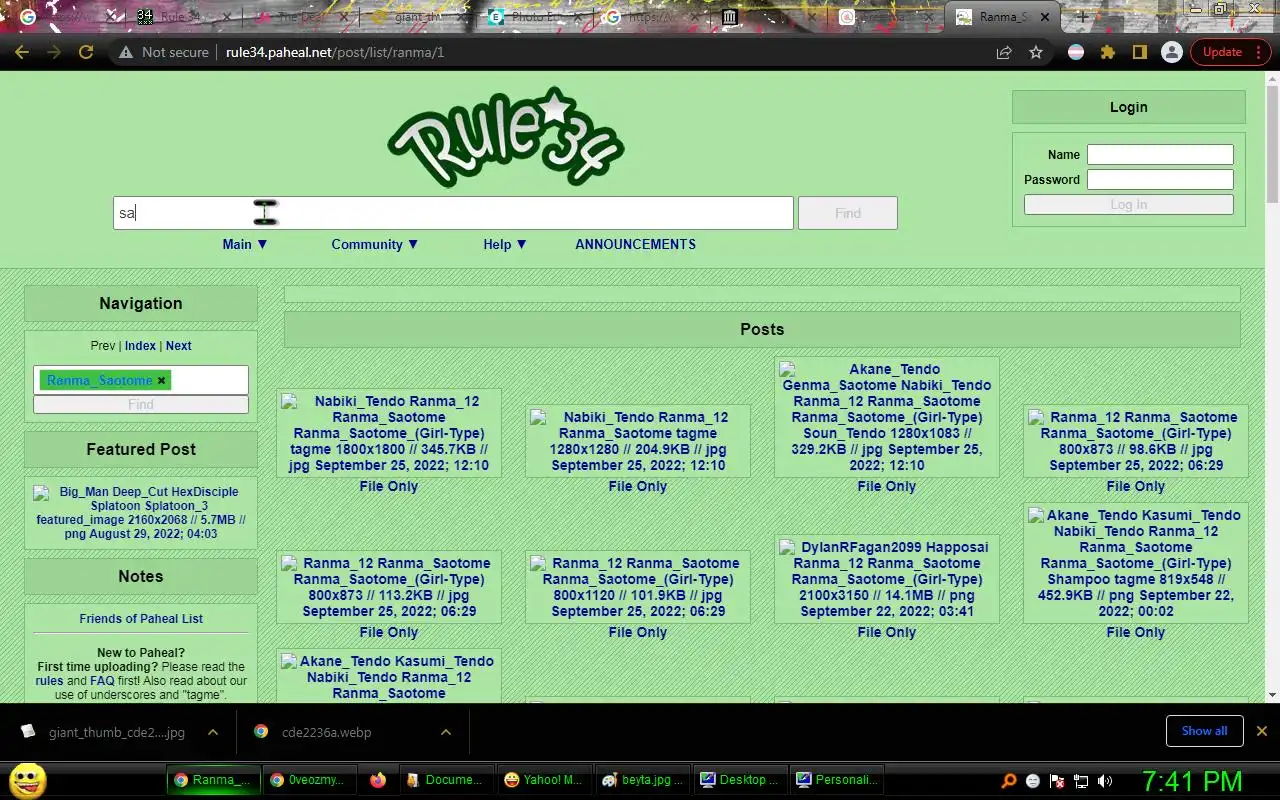Open the 819x548 452.9KB post thumbnail
The image size is (1280, 800).
[x=1136, y=563]
